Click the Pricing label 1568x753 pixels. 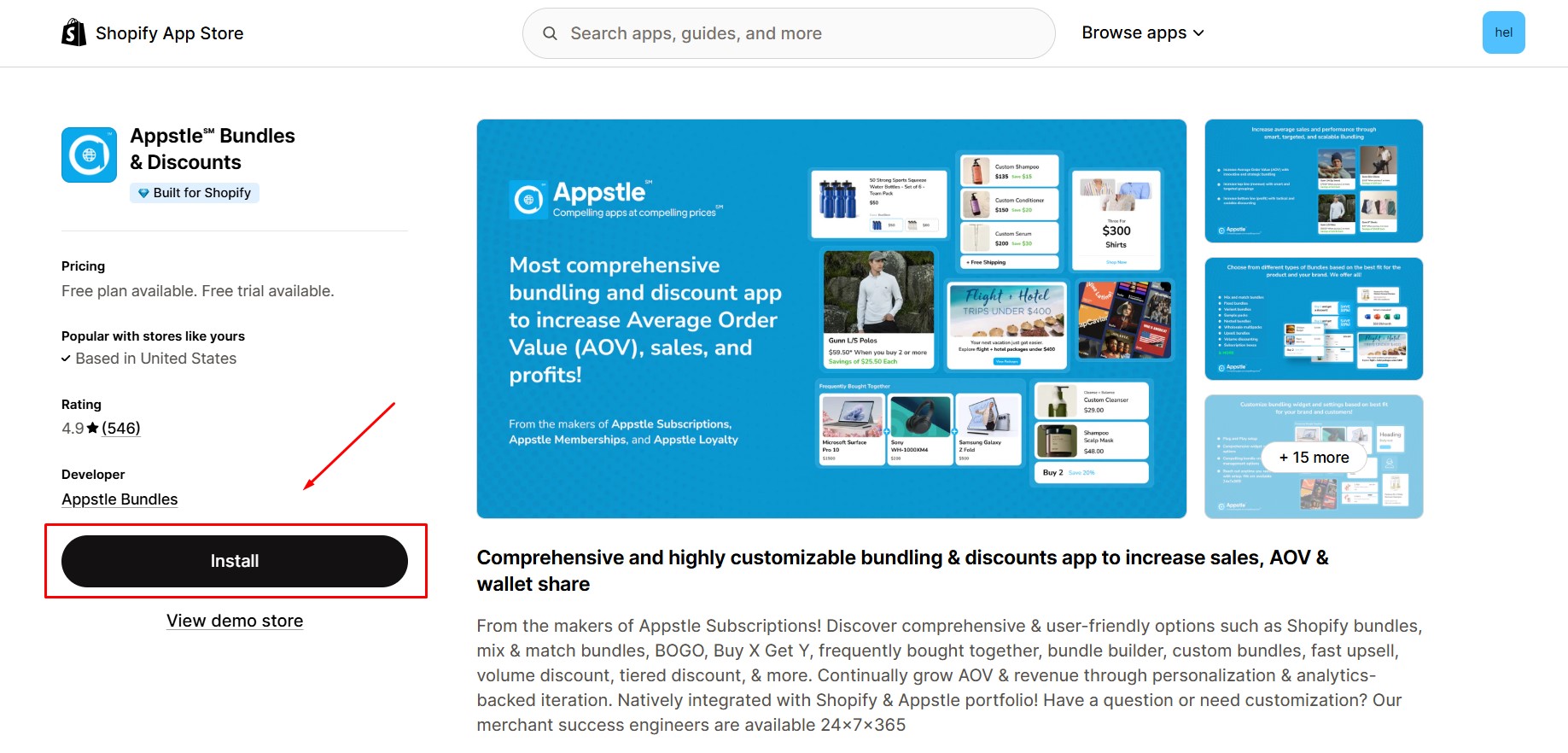(x=83, y=266)
